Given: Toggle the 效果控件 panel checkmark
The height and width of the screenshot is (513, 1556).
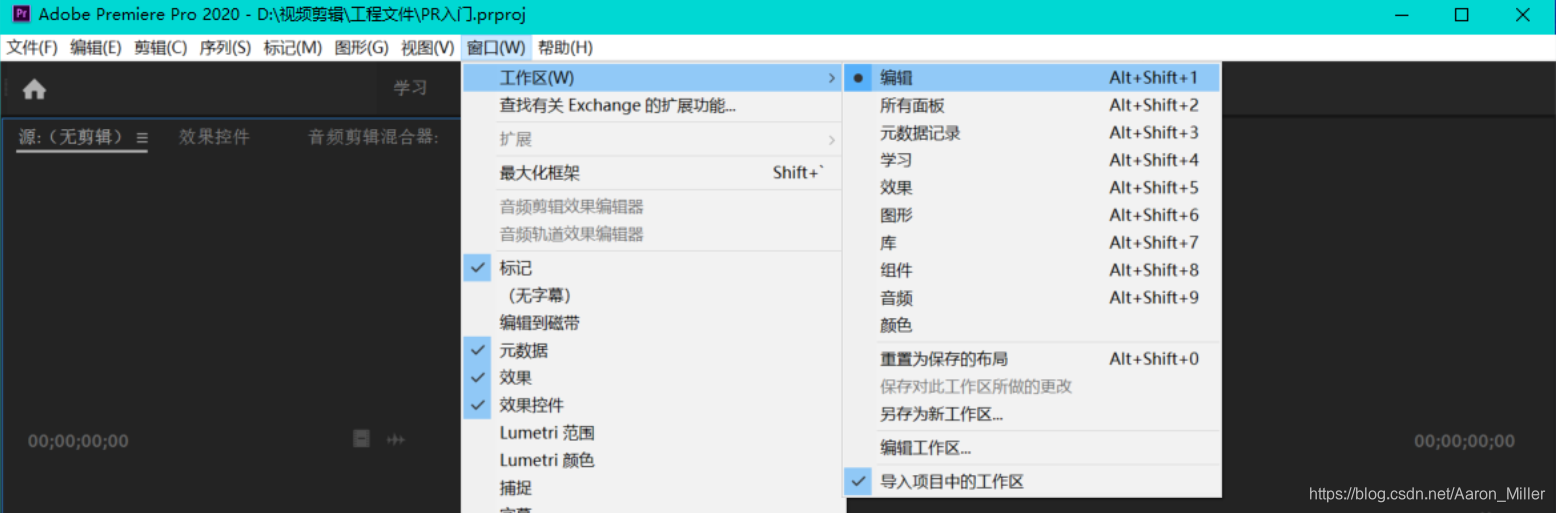Looking at the screenshot, I should [x=478, y=405].
